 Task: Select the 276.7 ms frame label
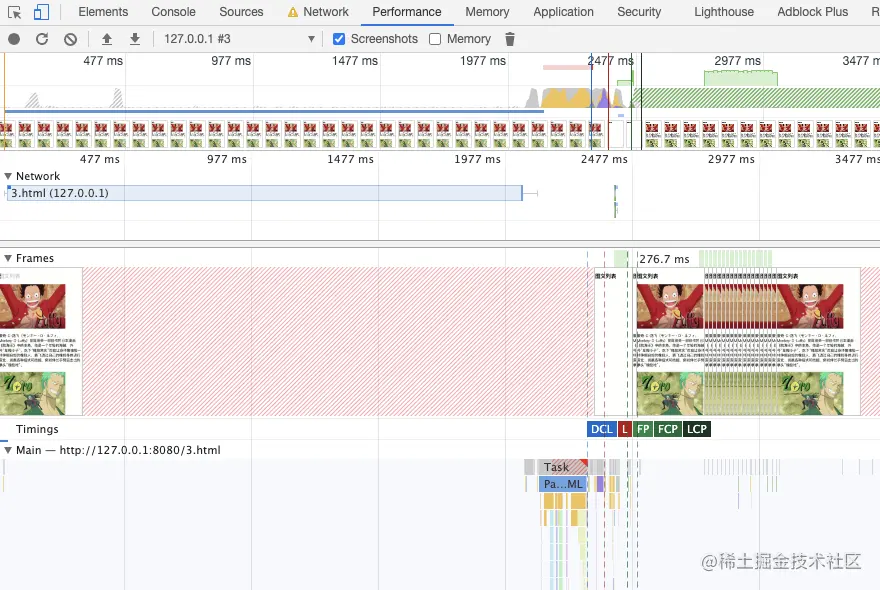point(664,259)
